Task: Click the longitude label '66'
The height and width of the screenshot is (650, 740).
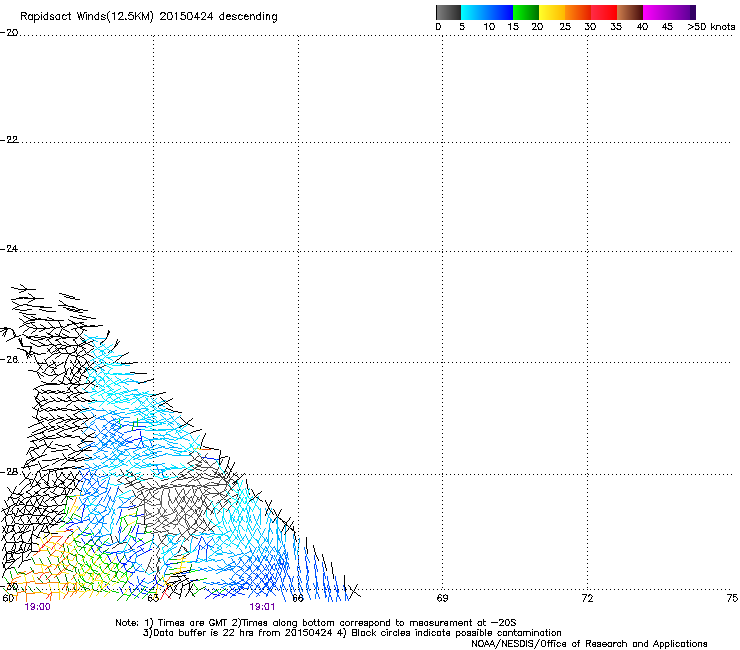Action: click(x=298, y=599)
